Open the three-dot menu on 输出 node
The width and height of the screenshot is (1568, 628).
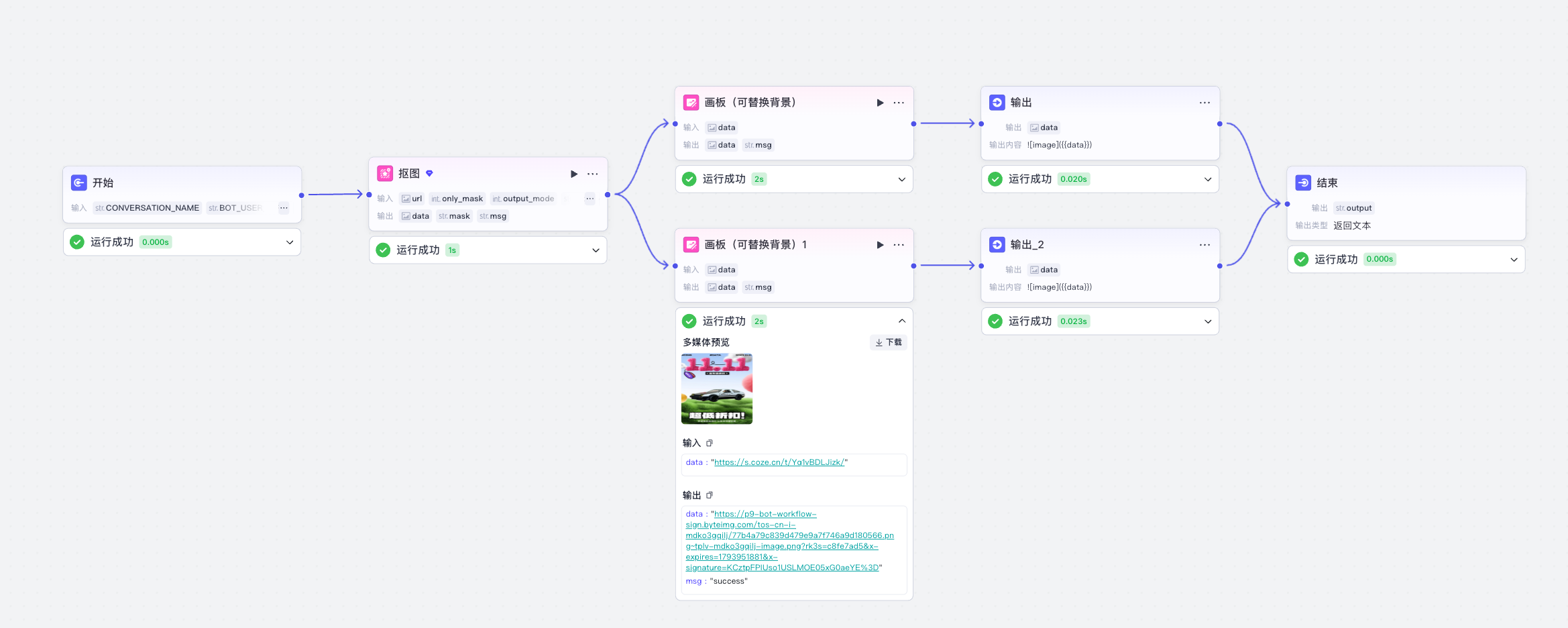point(1205,103)
